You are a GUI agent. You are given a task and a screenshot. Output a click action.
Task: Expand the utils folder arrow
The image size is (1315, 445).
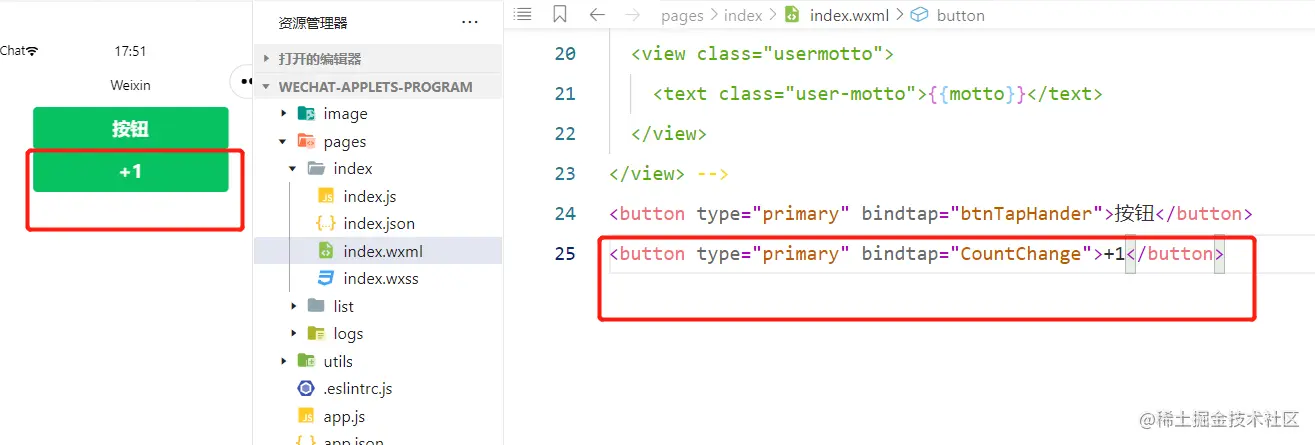click(x=285, y=361)
